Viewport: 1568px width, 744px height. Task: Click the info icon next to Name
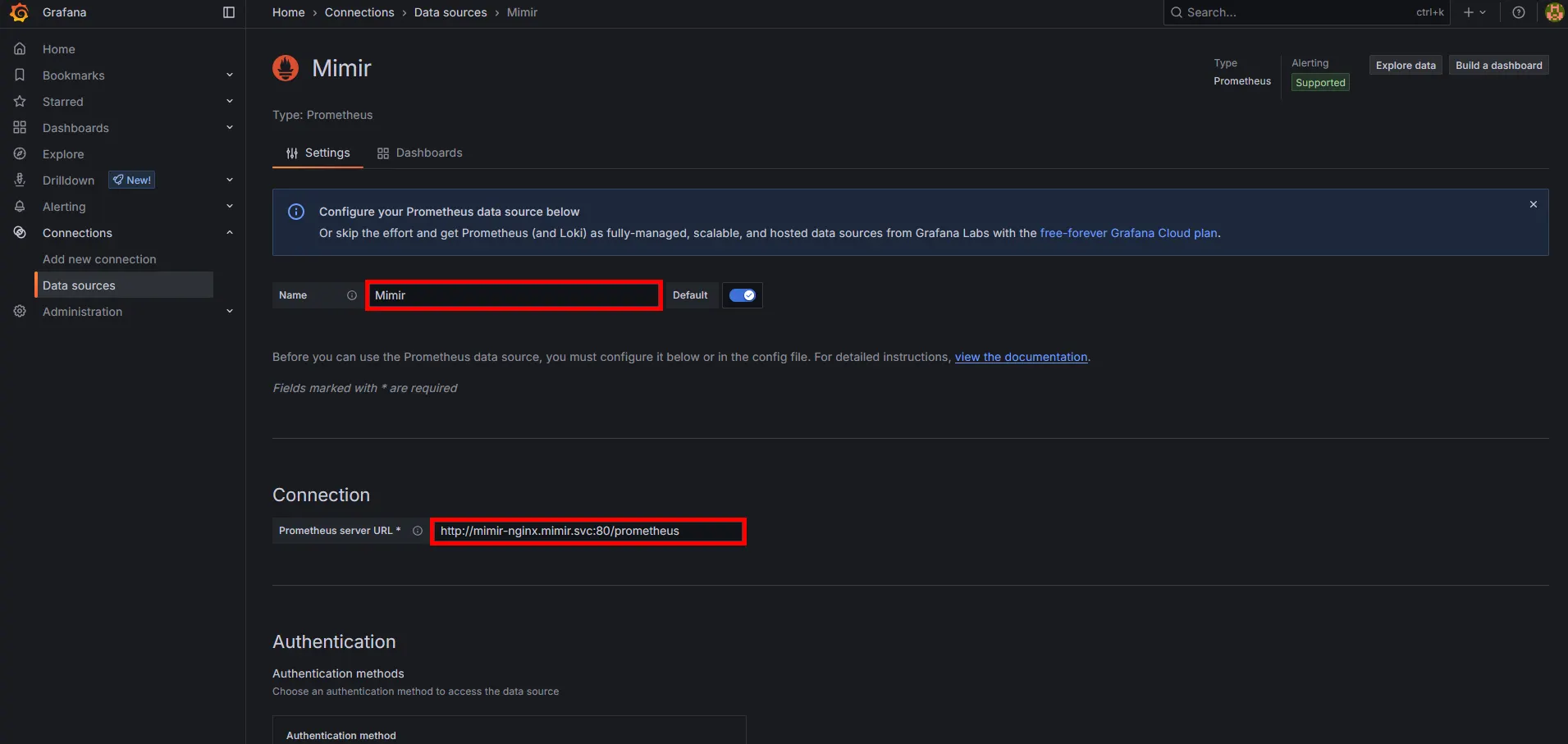[x=352, y=295]
